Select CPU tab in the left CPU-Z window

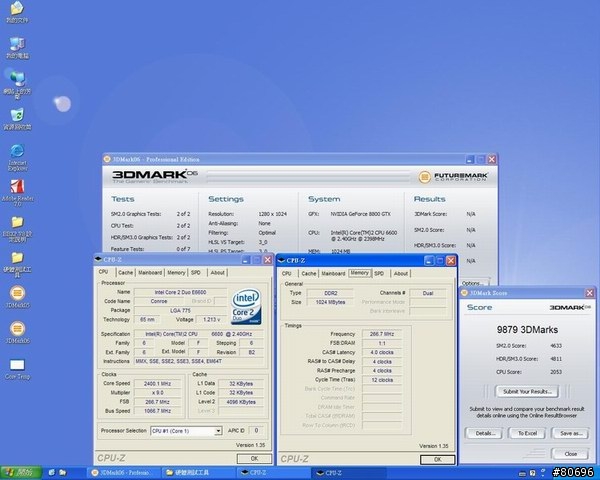click(104, 272)
